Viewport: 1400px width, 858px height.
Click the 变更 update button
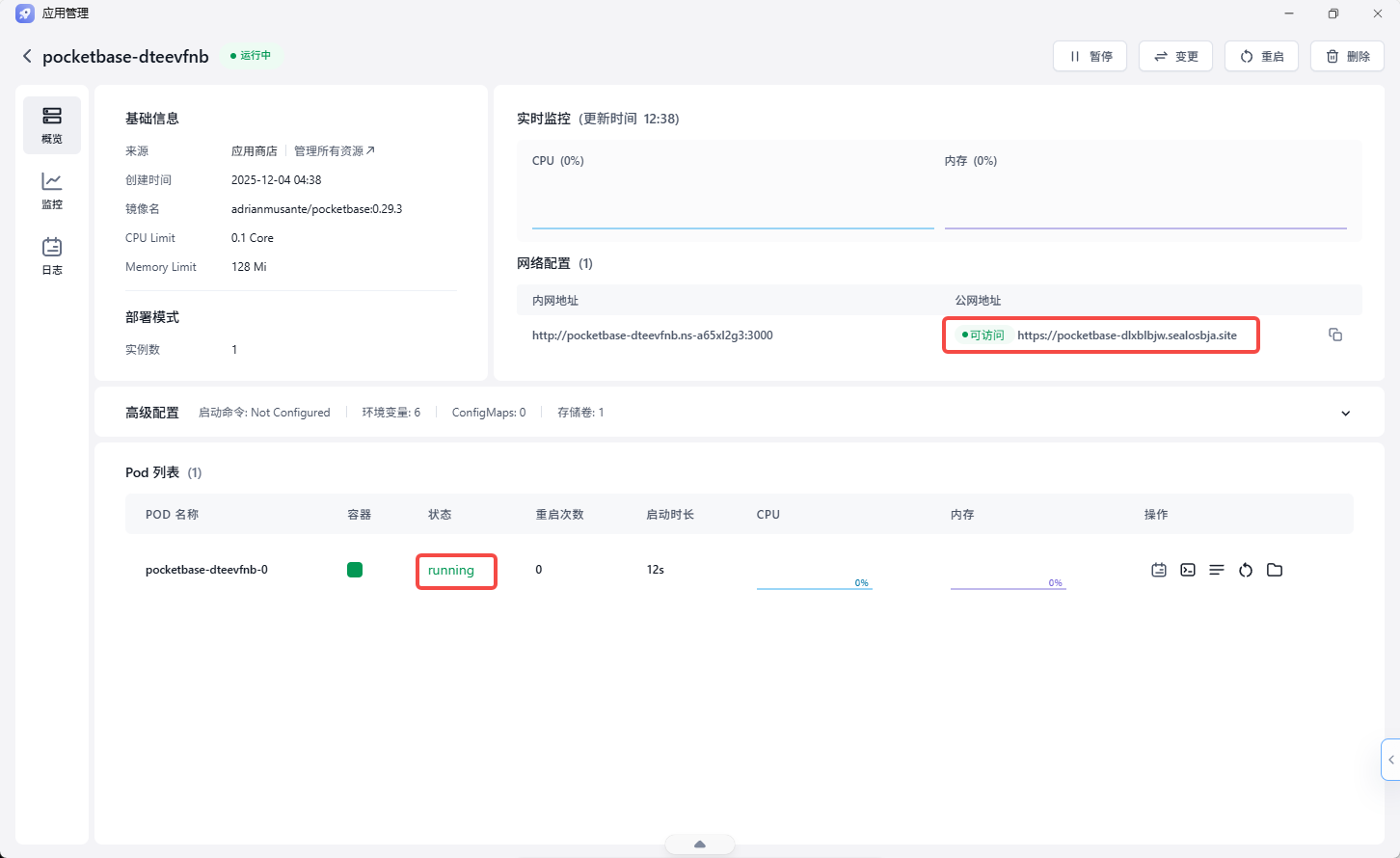1175,56
